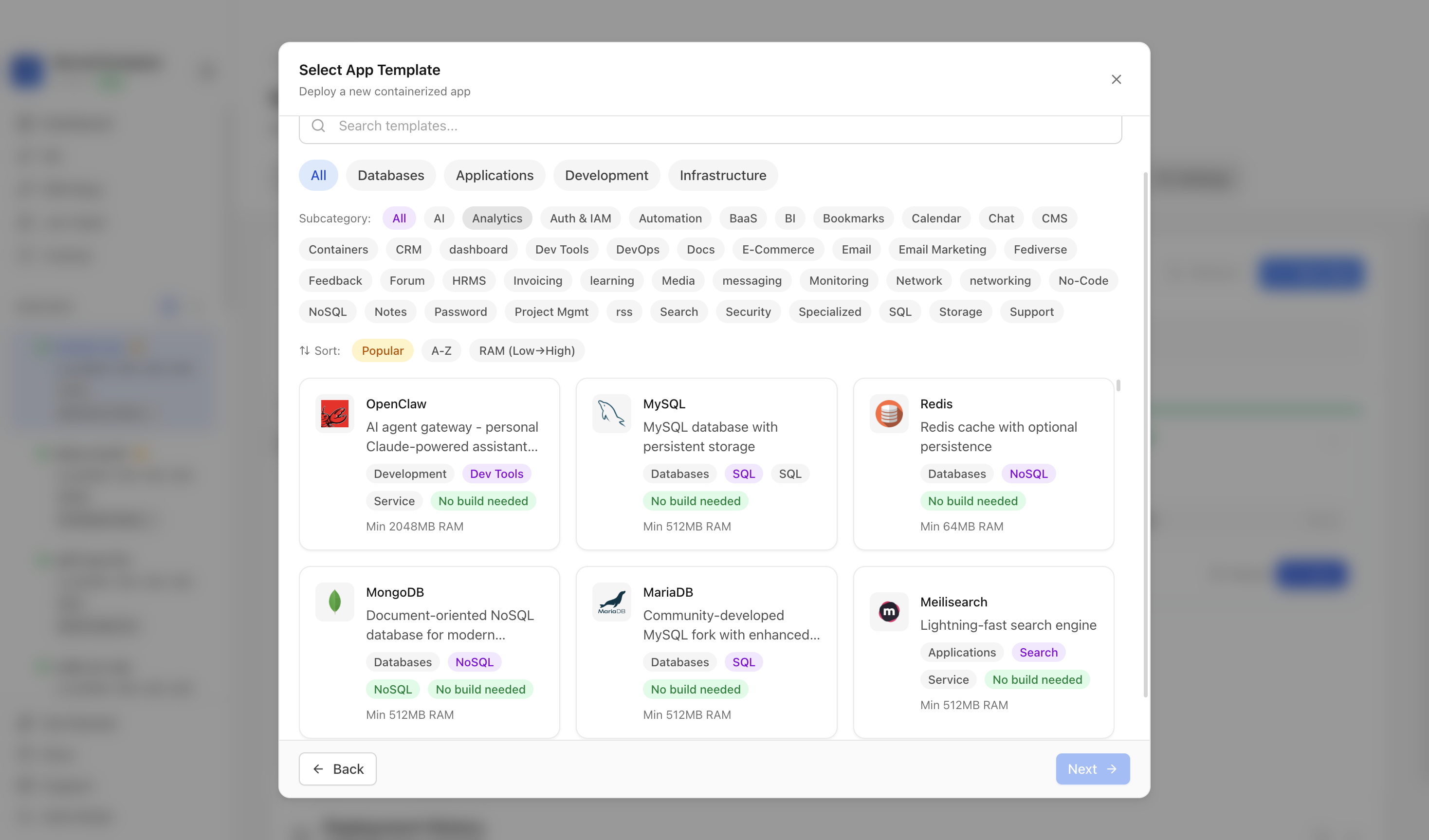Screen dimensions: 1429x840
Task: Switch to the Applications category tab
Action: pyautogui.click(x=495, y=175)
